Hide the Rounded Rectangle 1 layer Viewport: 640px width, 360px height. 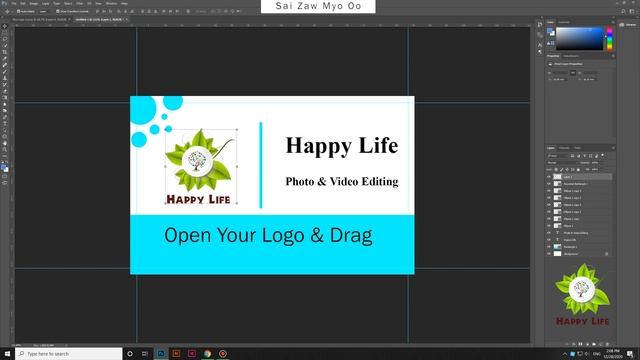pos(549,184)
